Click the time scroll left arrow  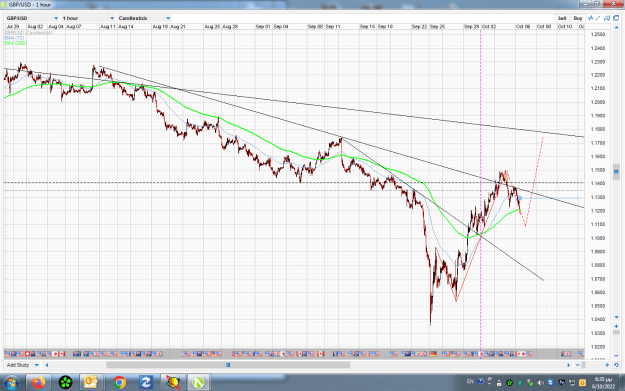coord(47,365)
